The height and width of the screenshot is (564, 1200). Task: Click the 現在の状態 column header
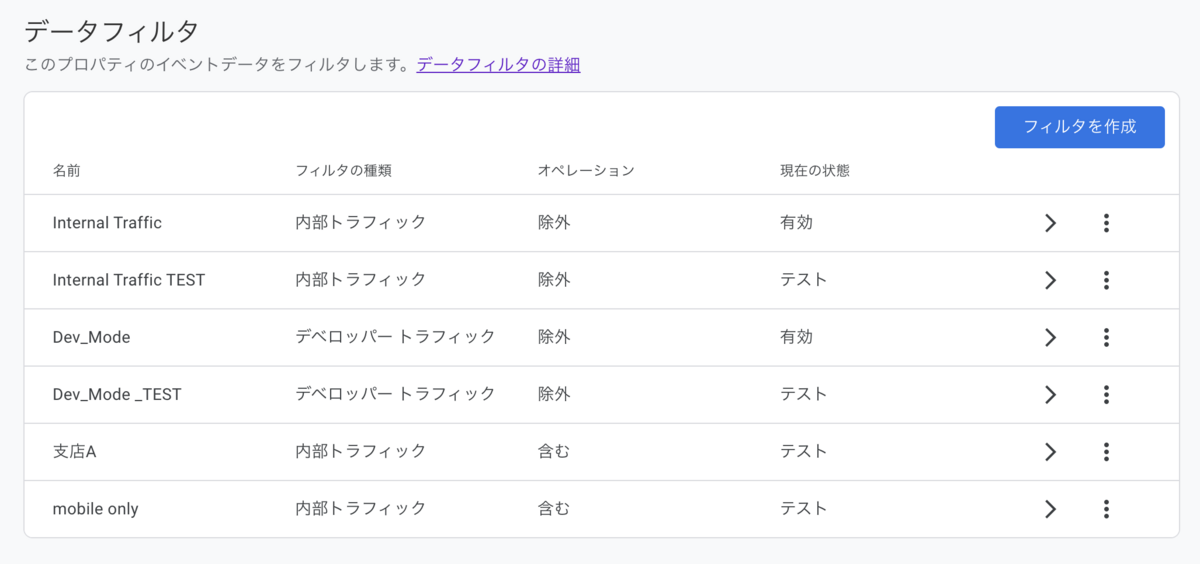pos(815,170)
